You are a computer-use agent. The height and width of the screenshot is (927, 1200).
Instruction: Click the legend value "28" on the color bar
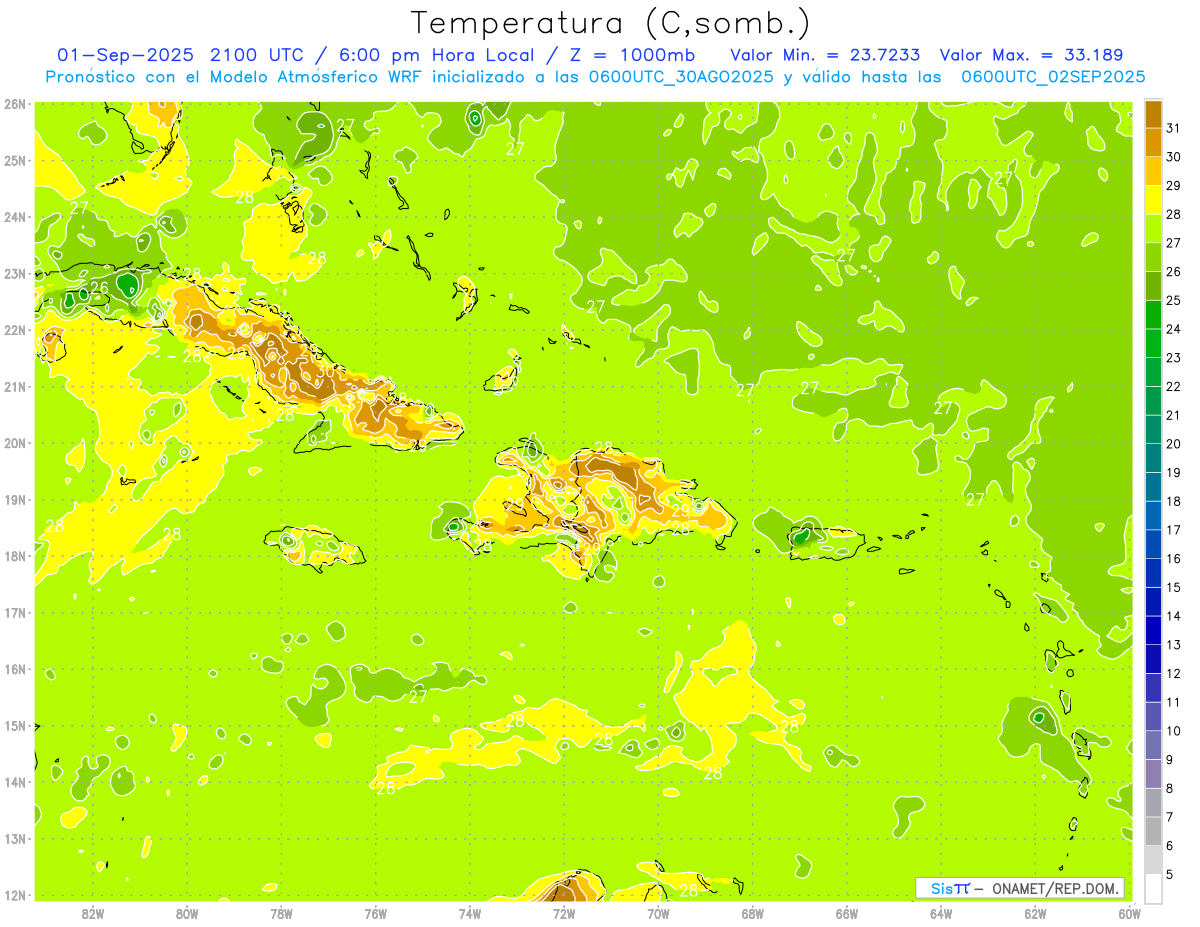[x=1174, y=214]
